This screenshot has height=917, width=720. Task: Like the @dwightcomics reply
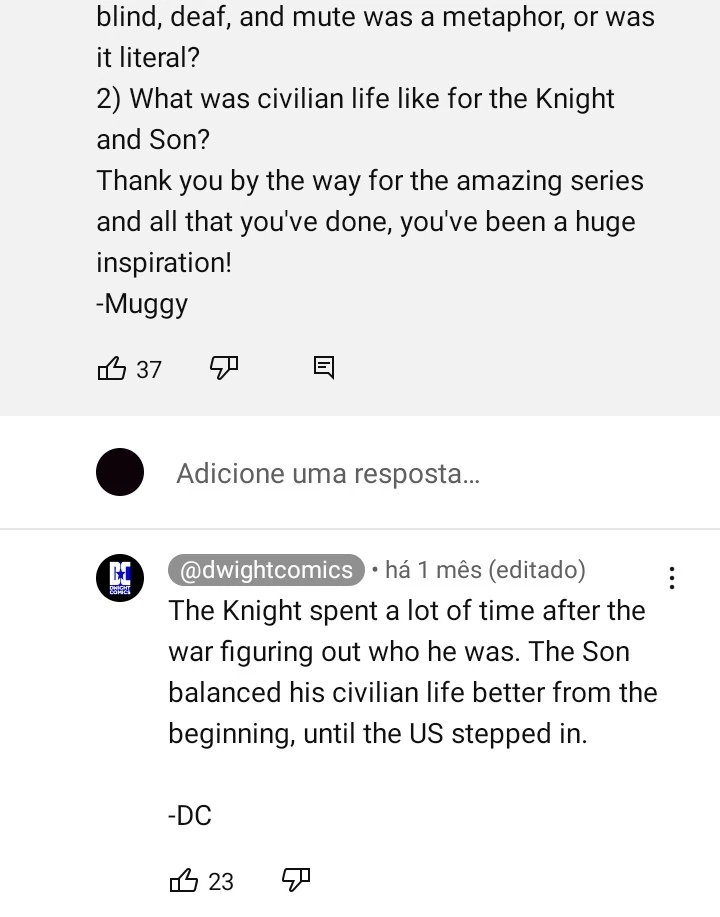(184, 880)
